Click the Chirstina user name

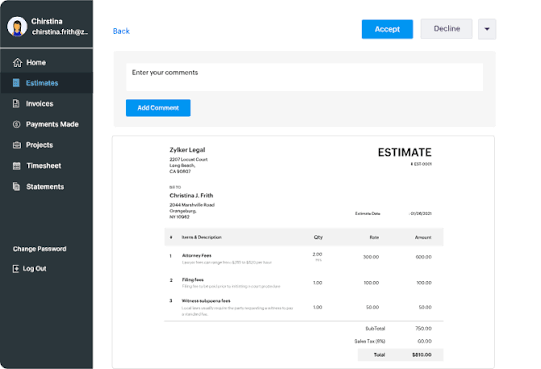(x=47, y=21)
